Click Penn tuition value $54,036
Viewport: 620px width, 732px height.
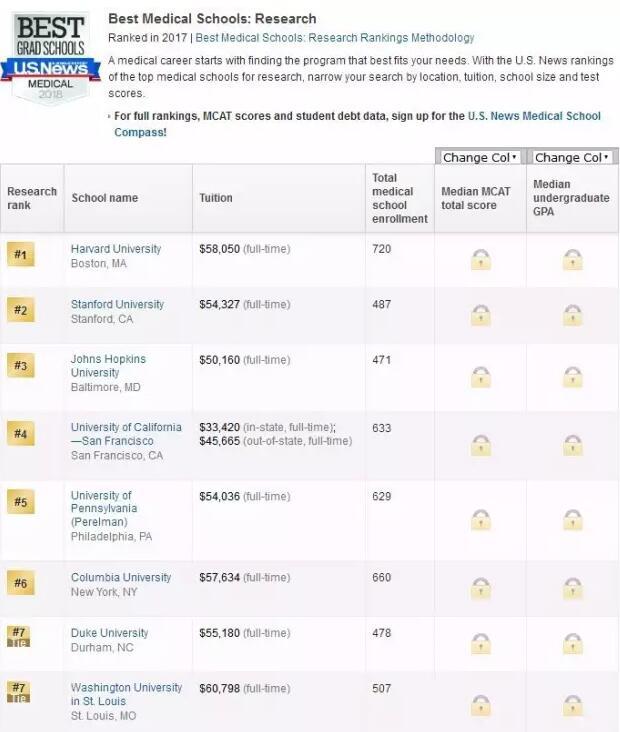(x=219, y=496)
